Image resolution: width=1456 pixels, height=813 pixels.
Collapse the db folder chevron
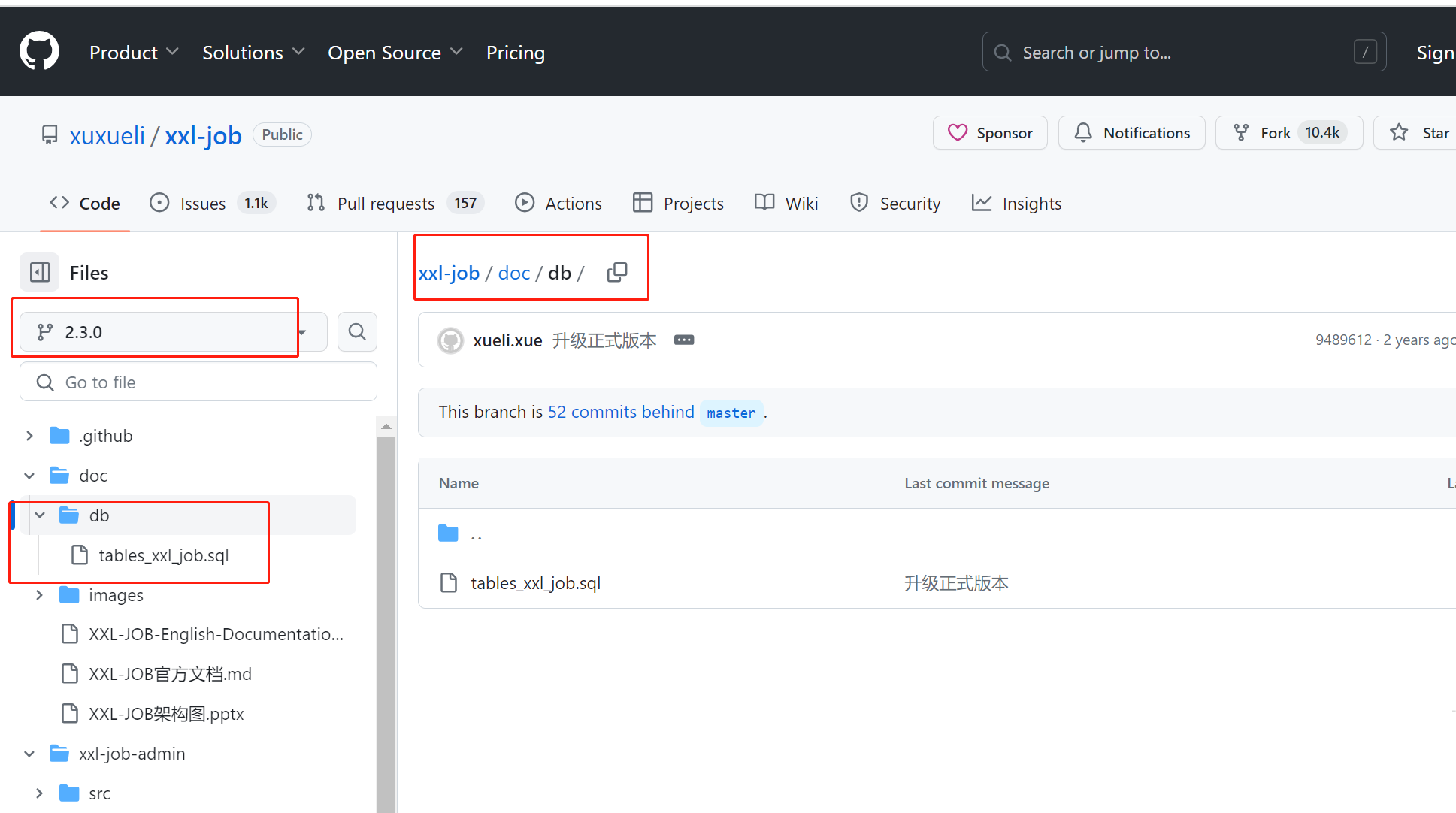point(40,515)
